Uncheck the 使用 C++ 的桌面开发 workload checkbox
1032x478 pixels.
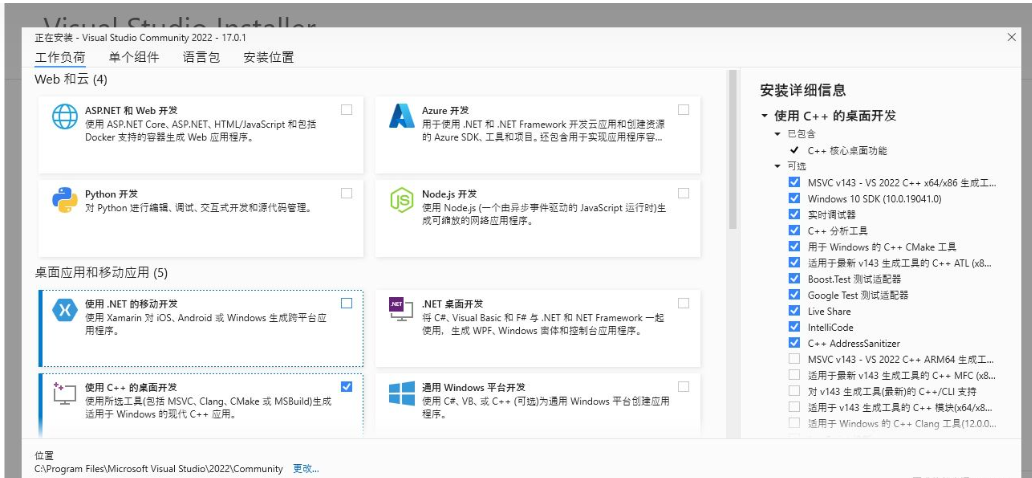point(346,386)
